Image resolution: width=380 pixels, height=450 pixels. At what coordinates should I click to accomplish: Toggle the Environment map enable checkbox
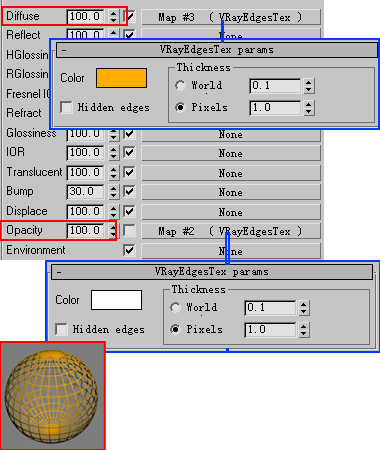(129, 250)
